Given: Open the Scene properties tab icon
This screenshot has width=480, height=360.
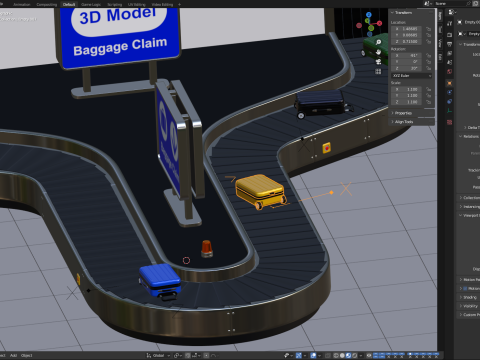Looking at the screenshot, I should coord(450,62).
